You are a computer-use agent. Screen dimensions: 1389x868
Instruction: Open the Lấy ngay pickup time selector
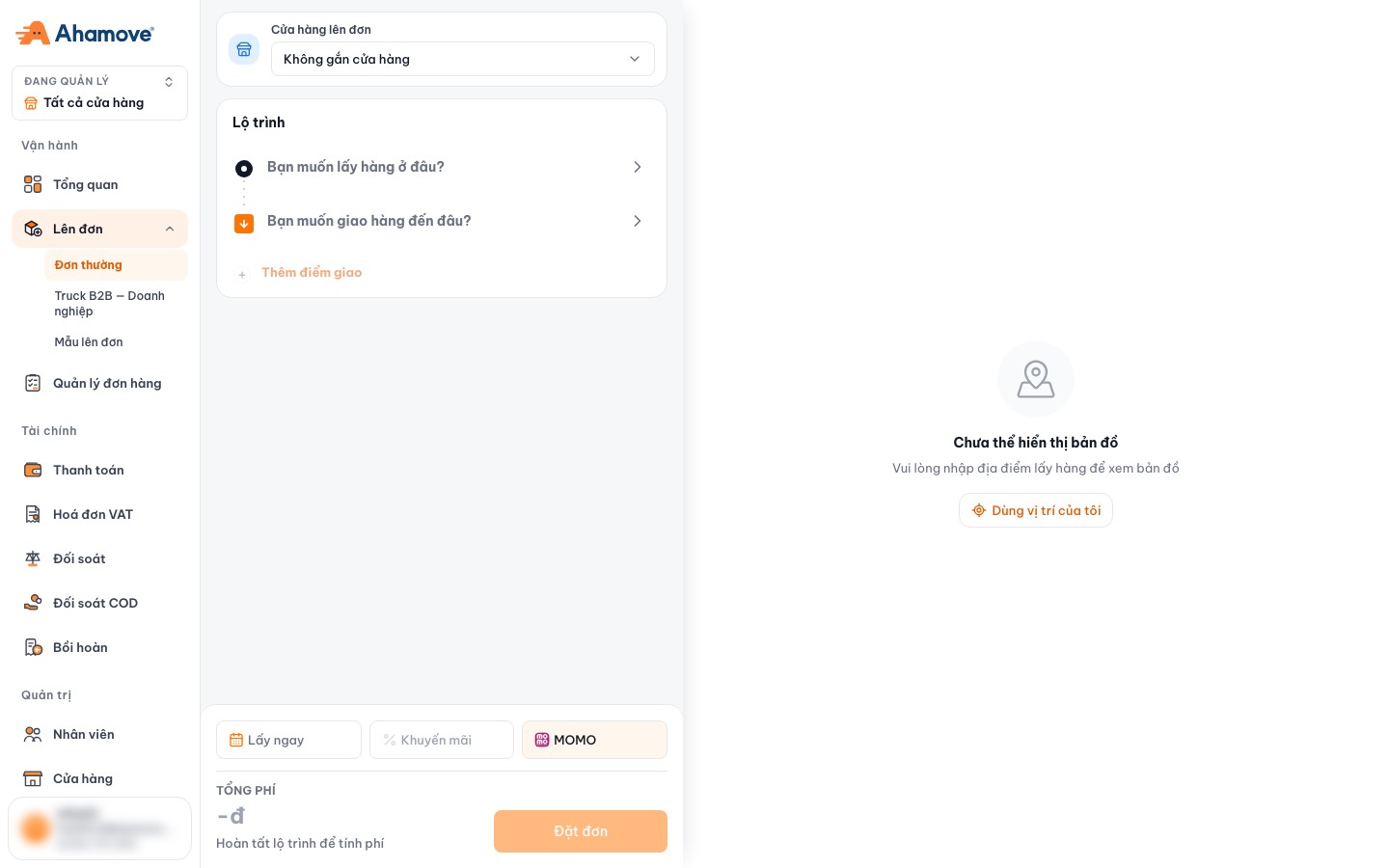point(288,740)
